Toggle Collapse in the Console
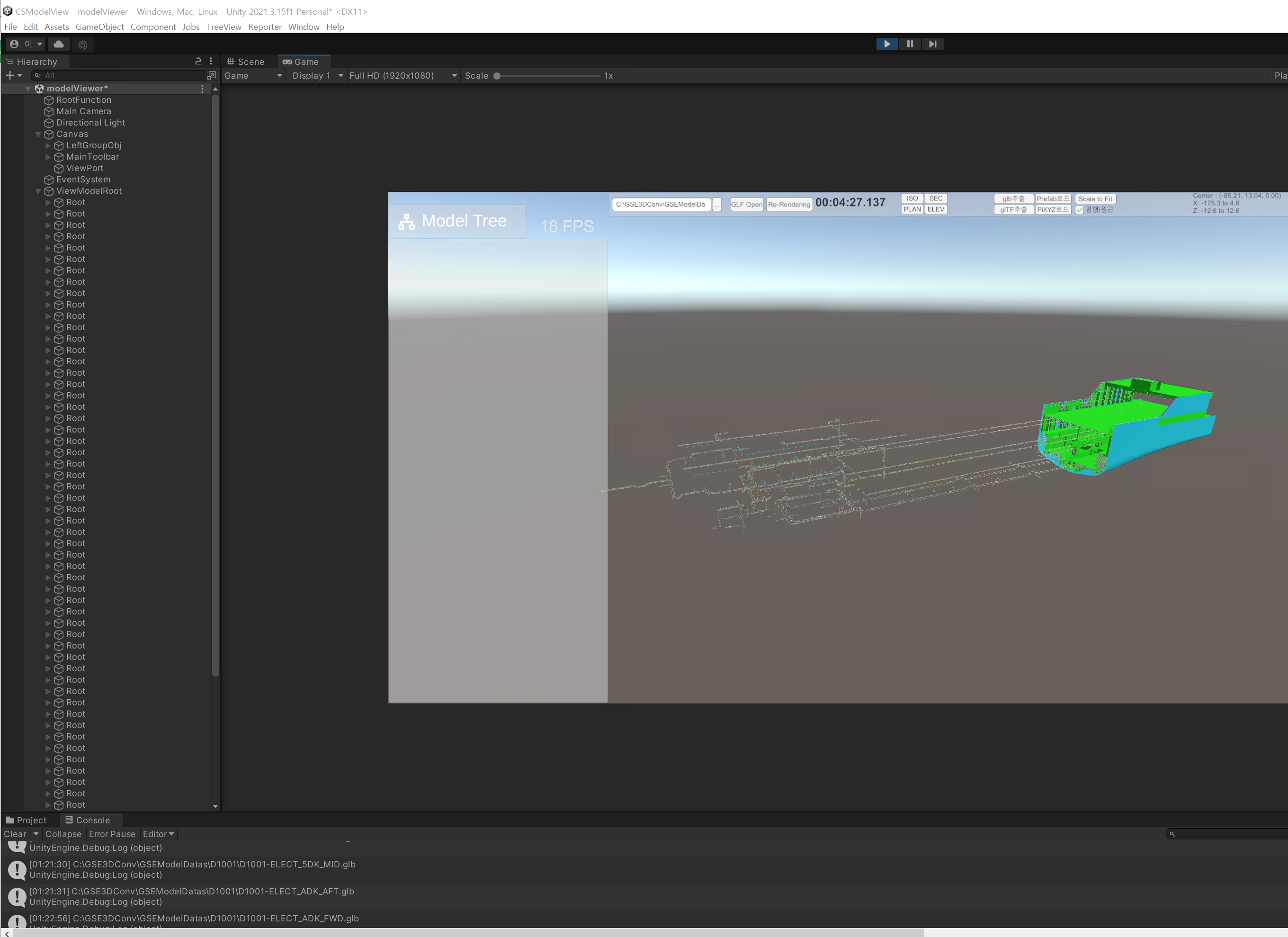 pos(63,834)
